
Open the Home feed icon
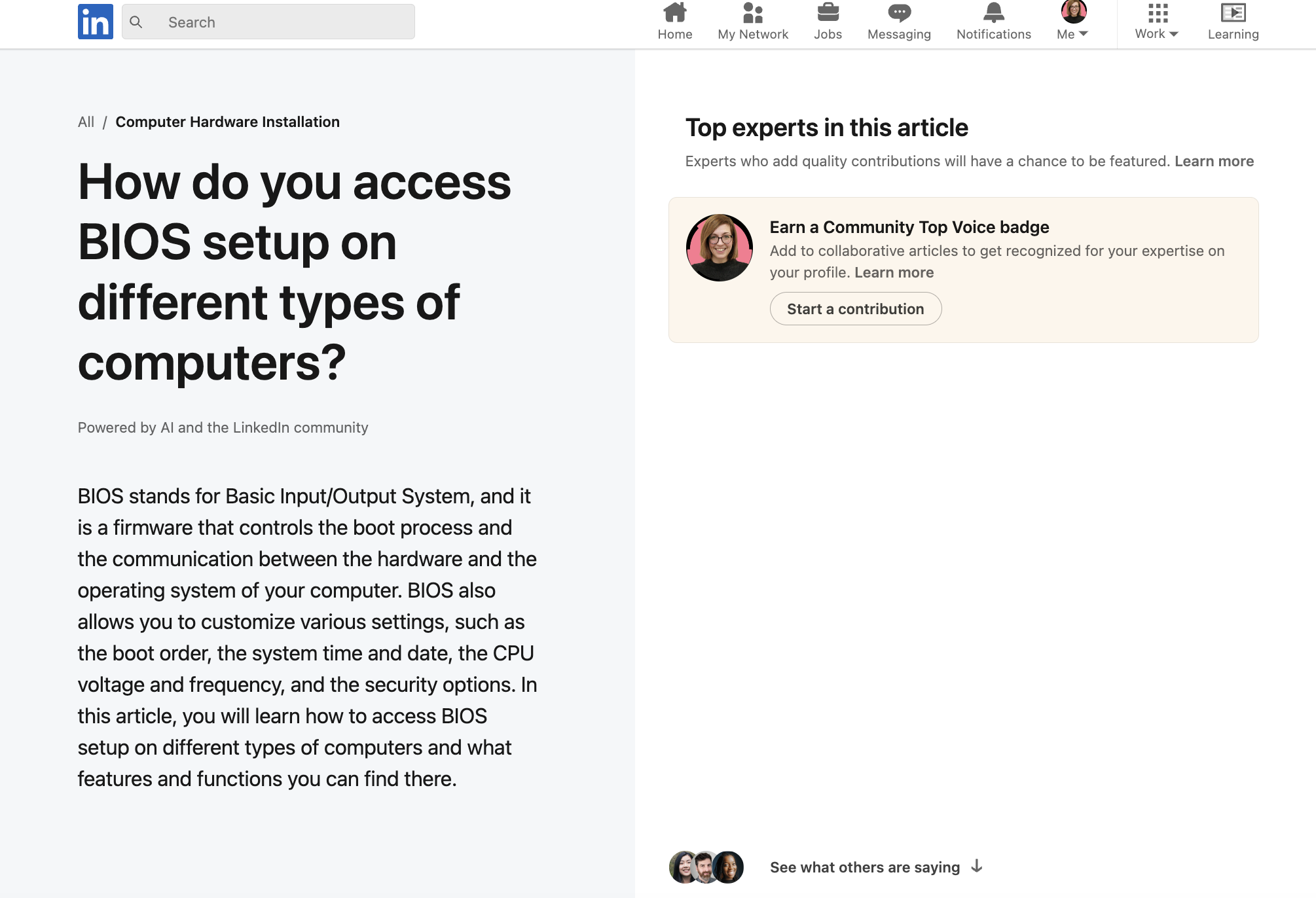coord(674,13)
